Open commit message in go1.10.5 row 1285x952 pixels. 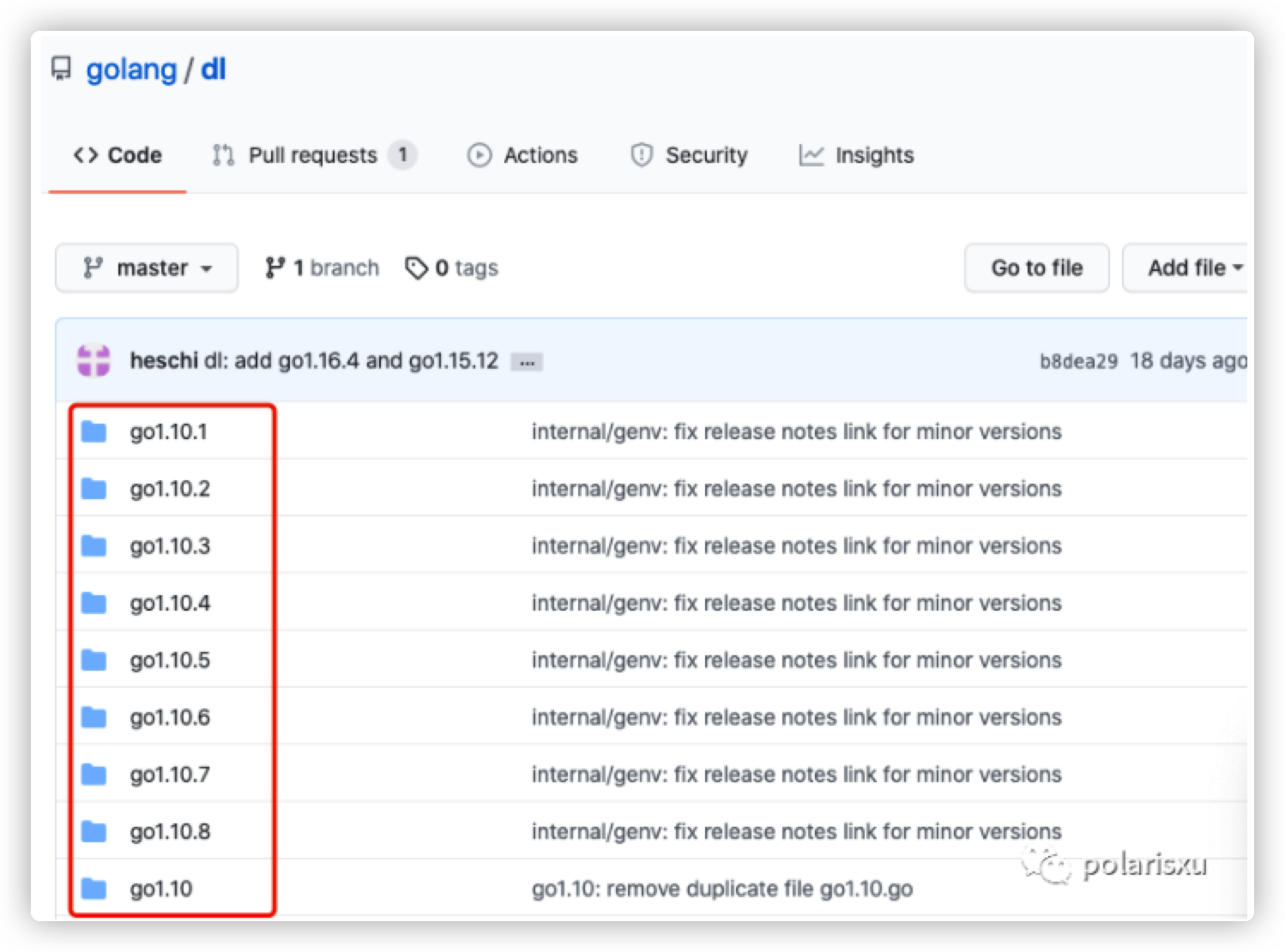pos(797,660)
